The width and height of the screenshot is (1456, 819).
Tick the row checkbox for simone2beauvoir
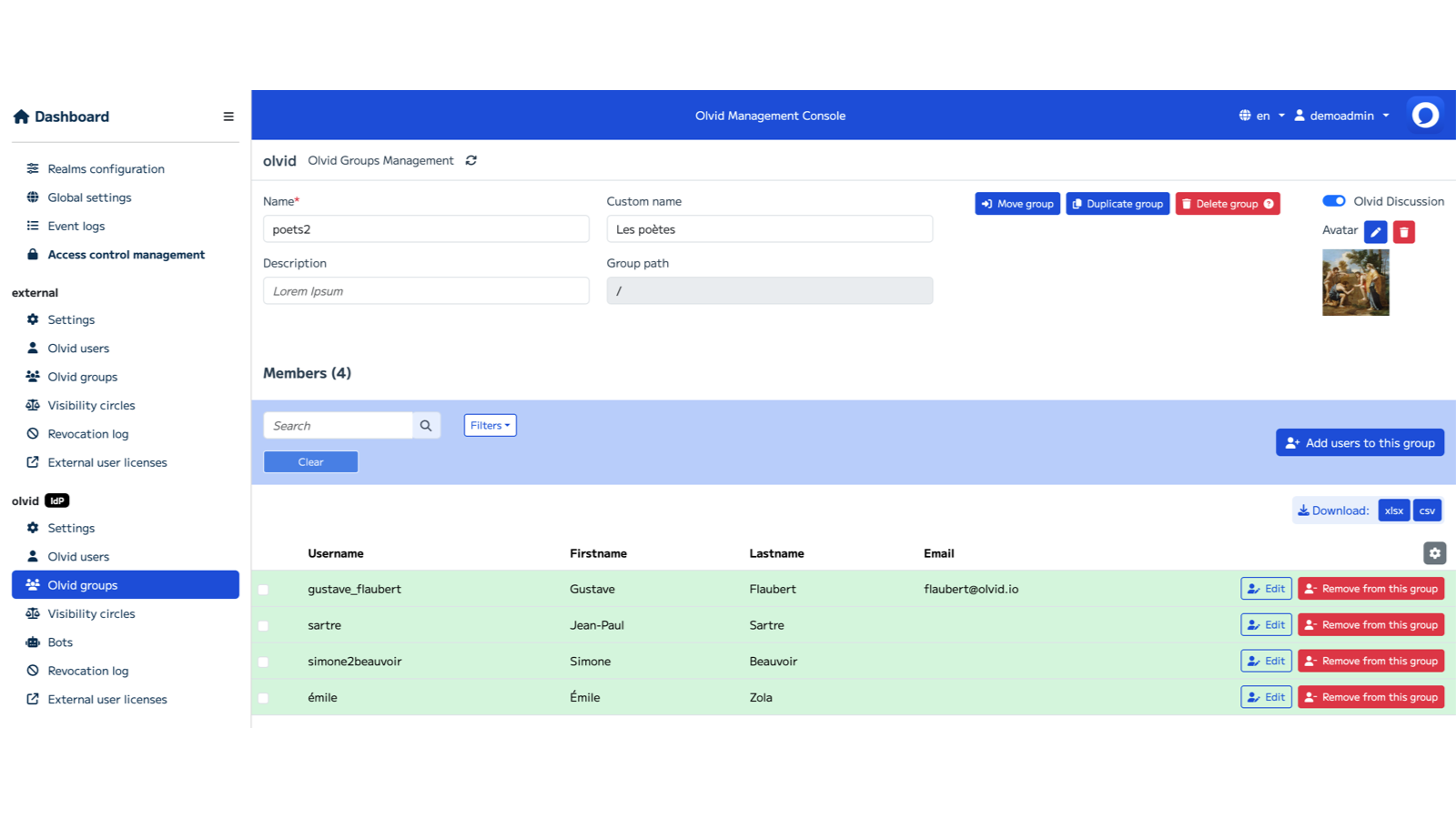264,662
